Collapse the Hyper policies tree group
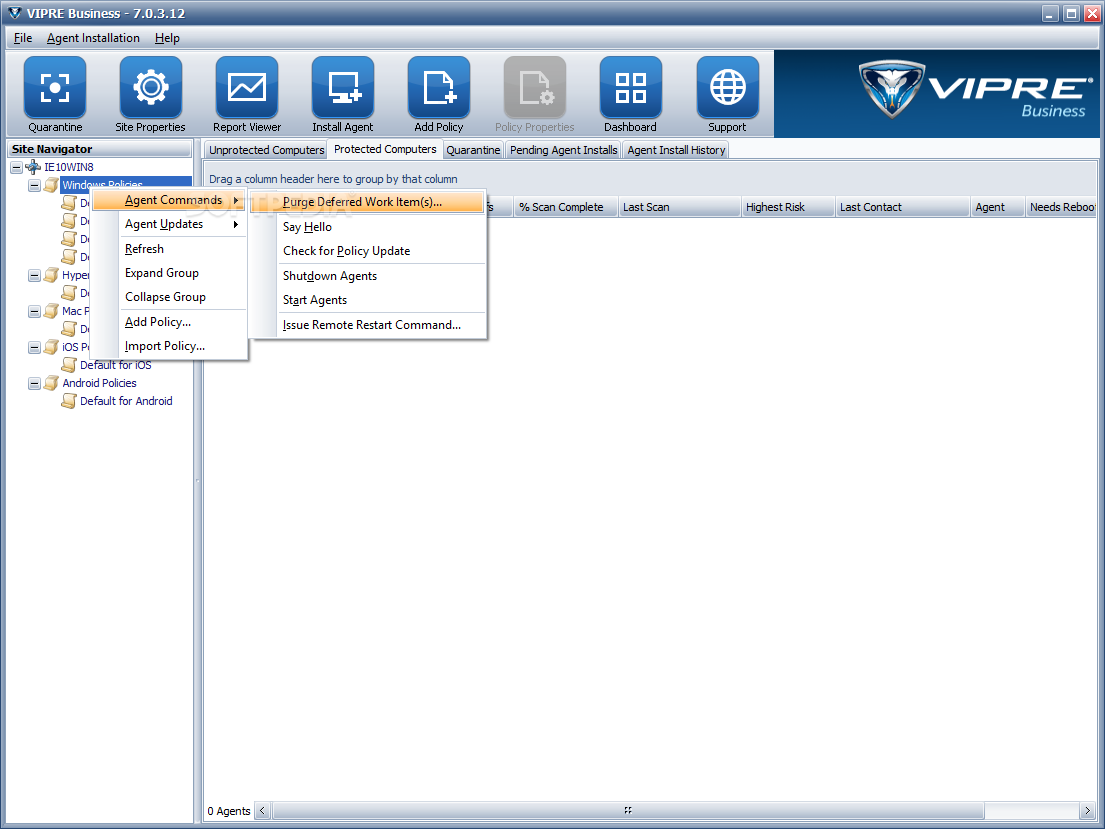This screenshot has height=829, width=1105. pyautogui.click(x=34, y=276)
